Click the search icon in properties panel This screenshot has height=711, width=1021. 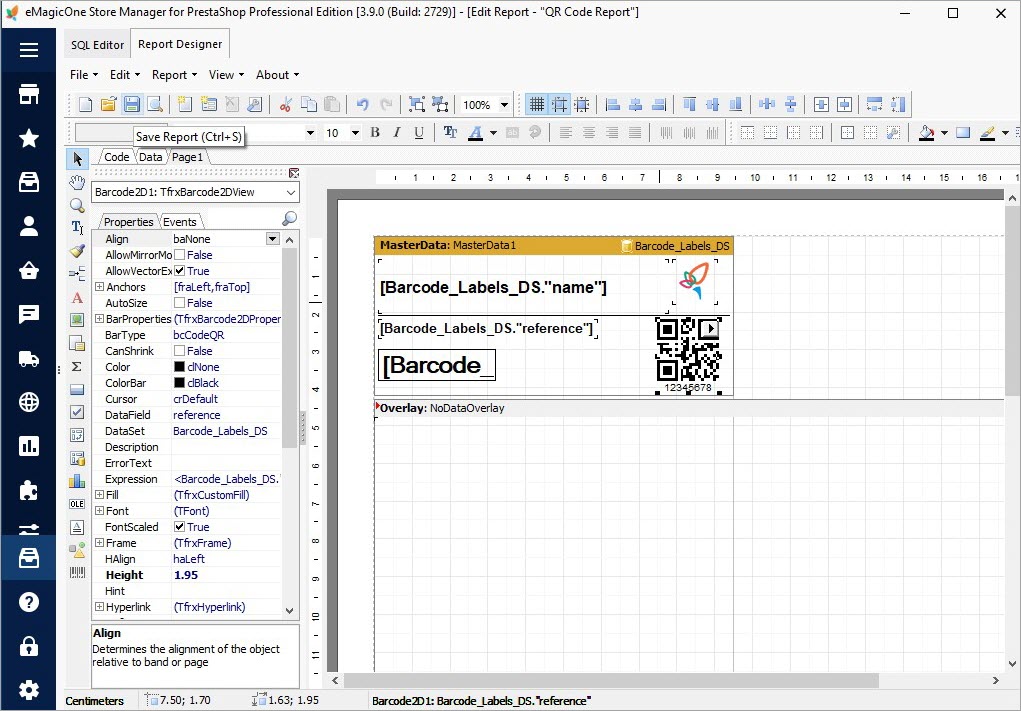[x=290, y=219]
